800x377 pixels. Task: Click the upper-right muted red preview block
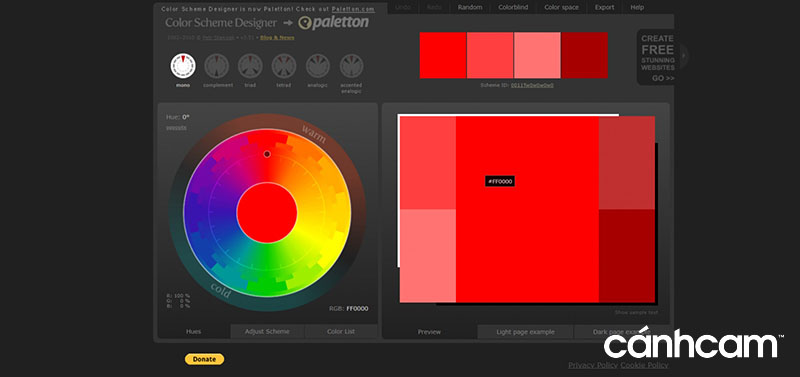pos(627,163)
